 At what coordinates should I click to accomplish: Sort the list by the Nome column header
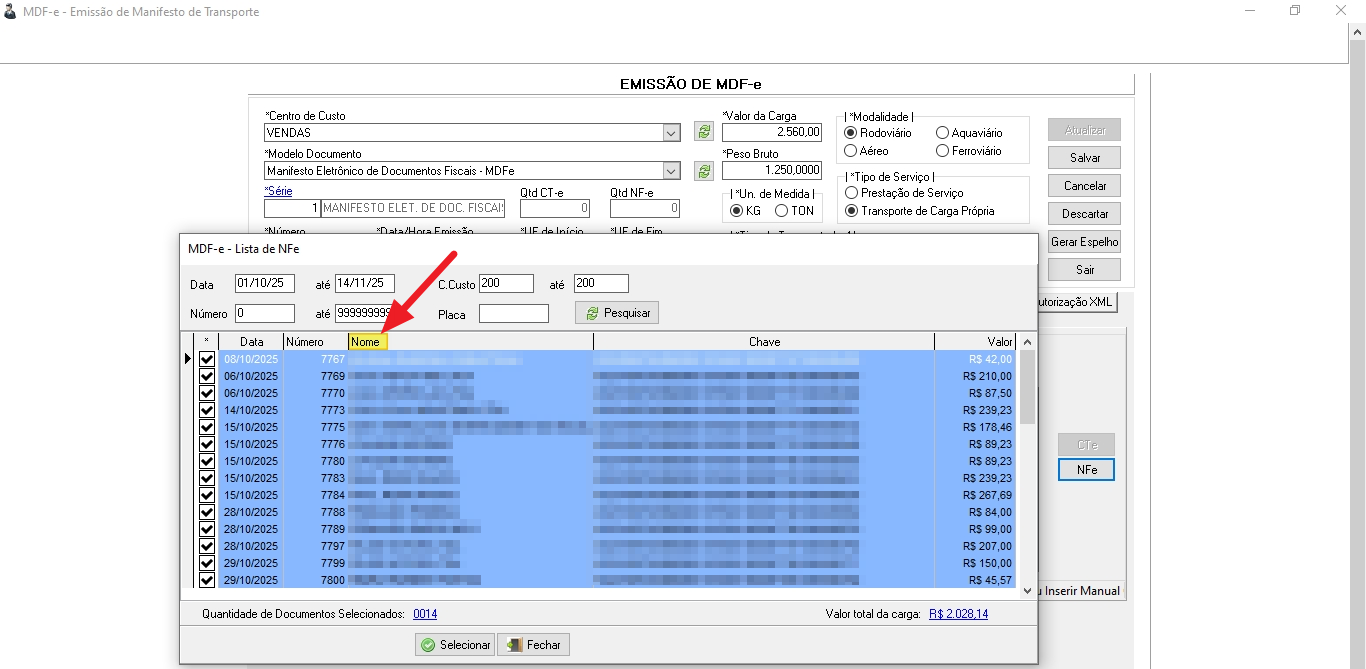coord(470,342)
